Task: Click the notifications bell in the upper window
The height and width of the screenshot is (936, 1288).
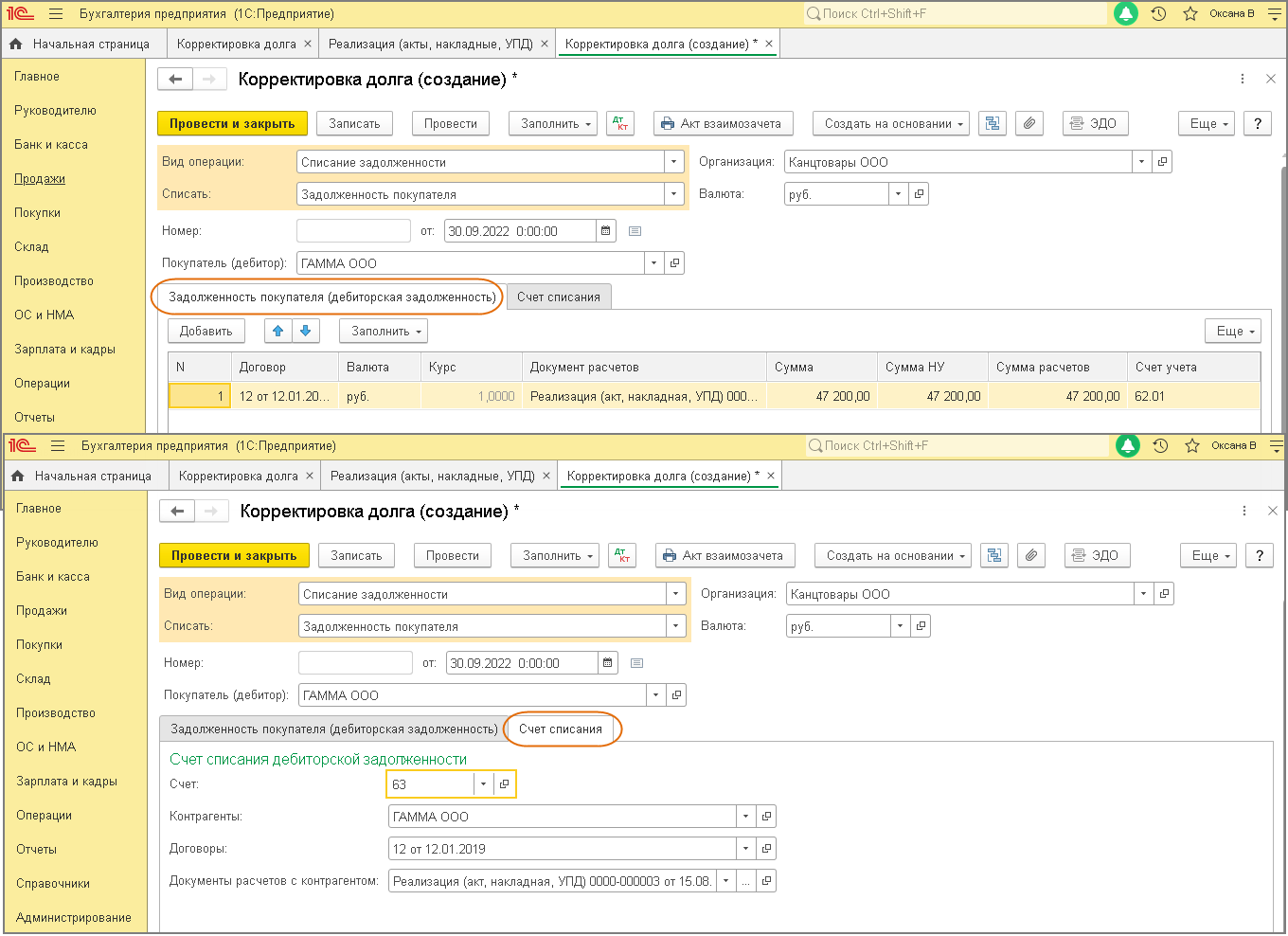Action: [x=1126, y=14]
